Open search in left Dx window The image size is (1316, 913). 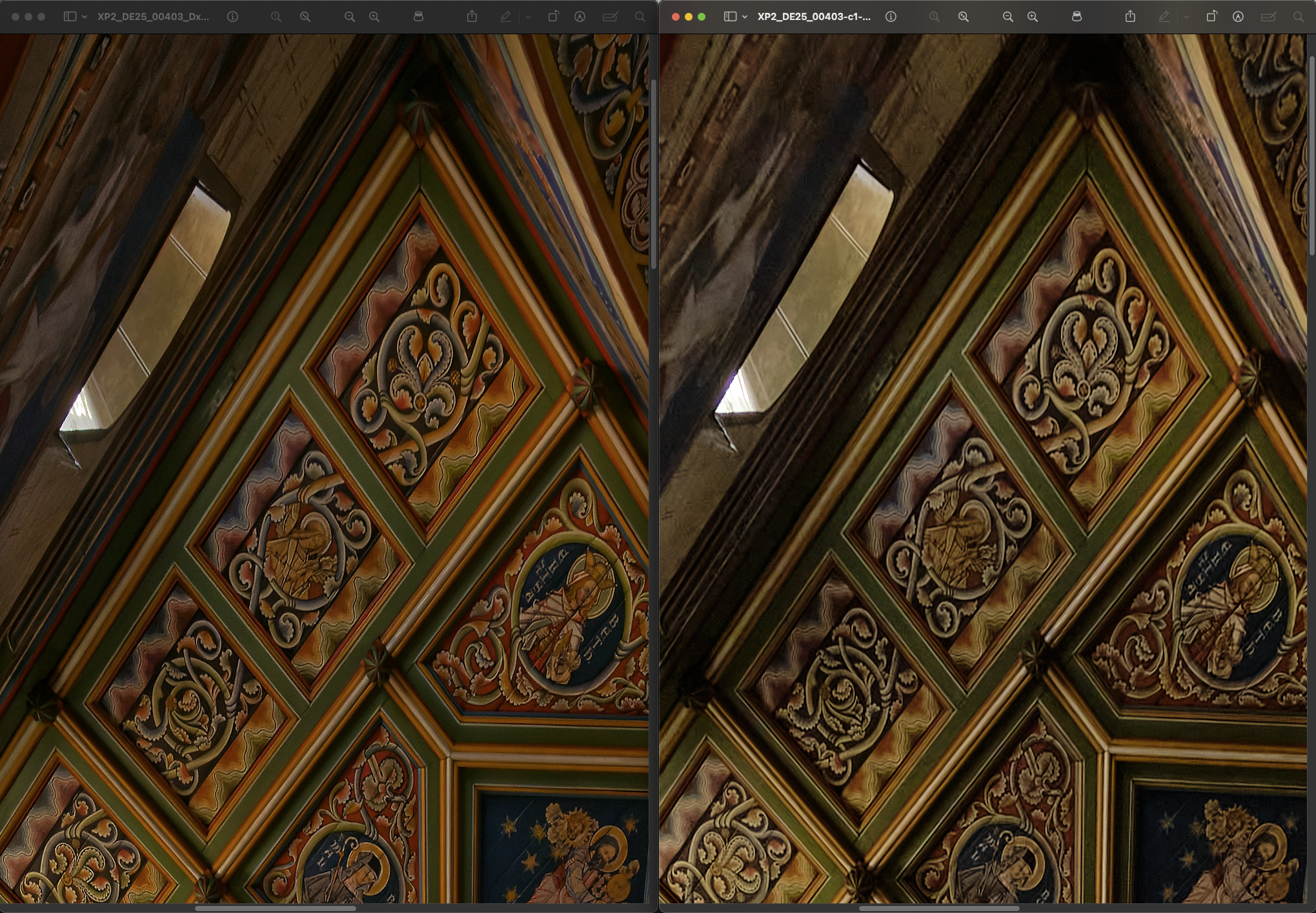pyautogui.click(x=640, y=17)
